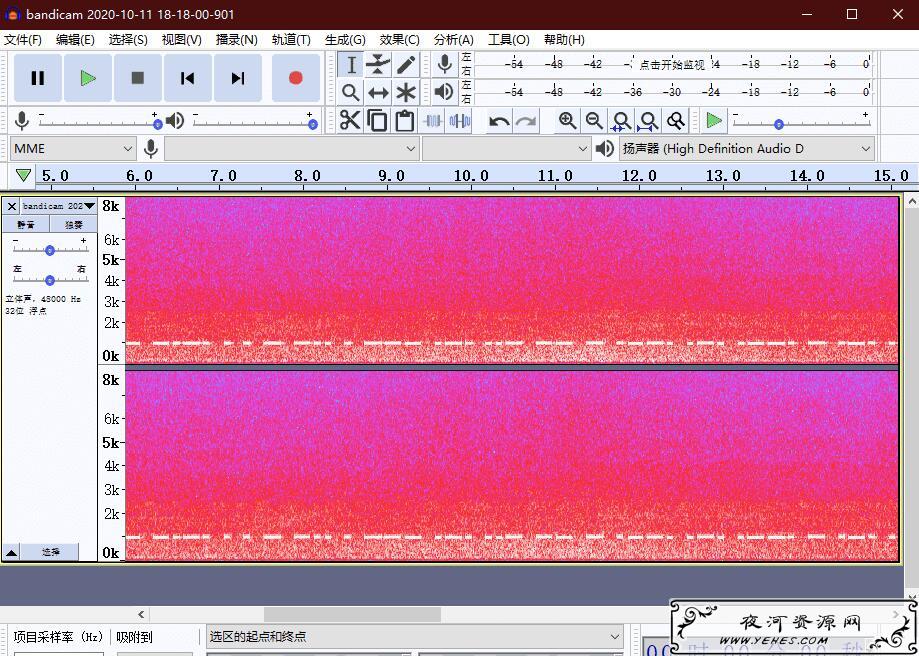Viewport: 919px width, 656px height.
Task: Stop playback with the Stop button
Action: 138,78
